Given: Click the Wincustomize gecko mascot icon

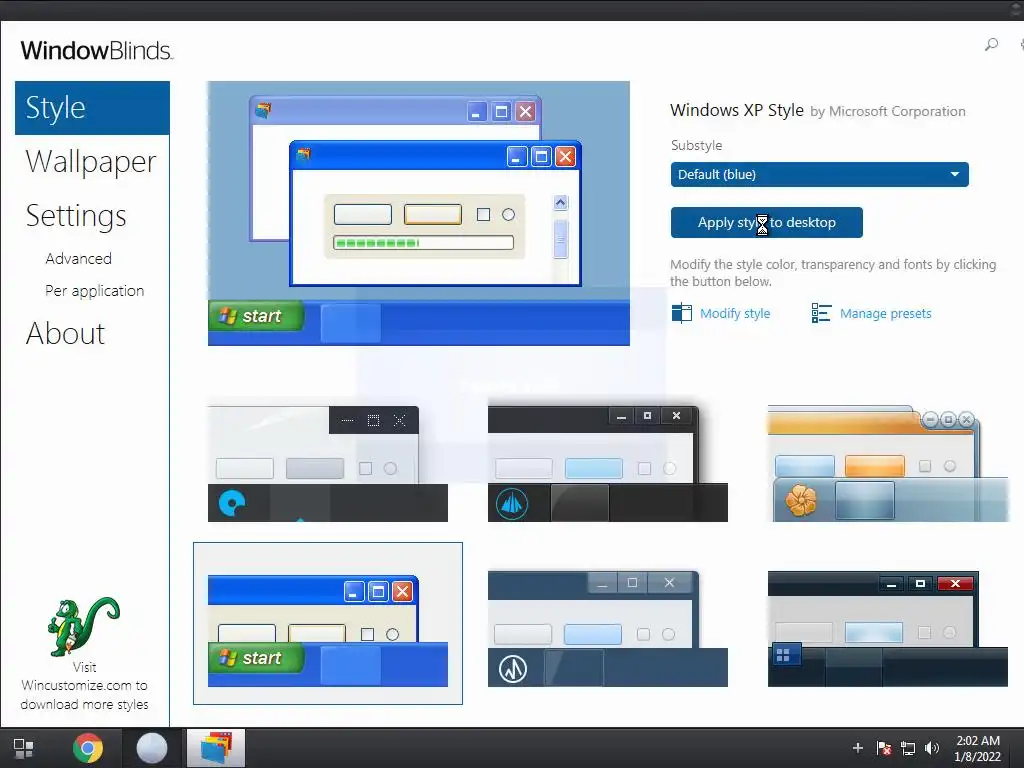Looking at the screenshot, I should pos(84,626).
